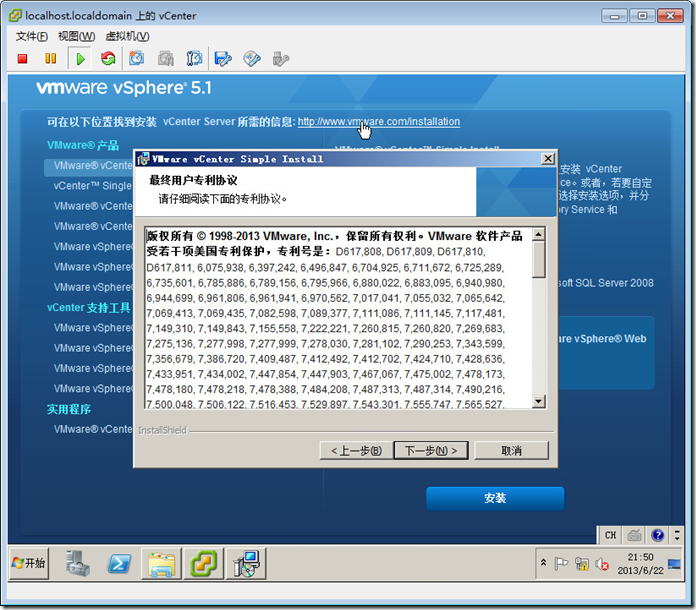The image size is (696, 610).
Task: Click the 上一步(B) back button
Action: coord(356,451)
